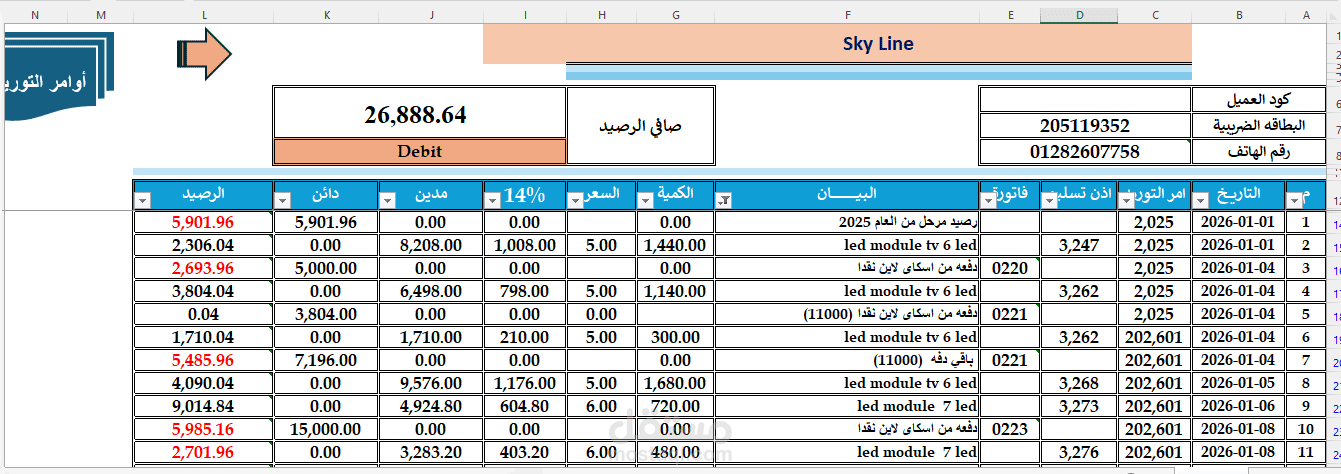The image size is (1341, 474).
Task: Select the date cell 2026-01-06
Action: click(x=1239, y=406)
